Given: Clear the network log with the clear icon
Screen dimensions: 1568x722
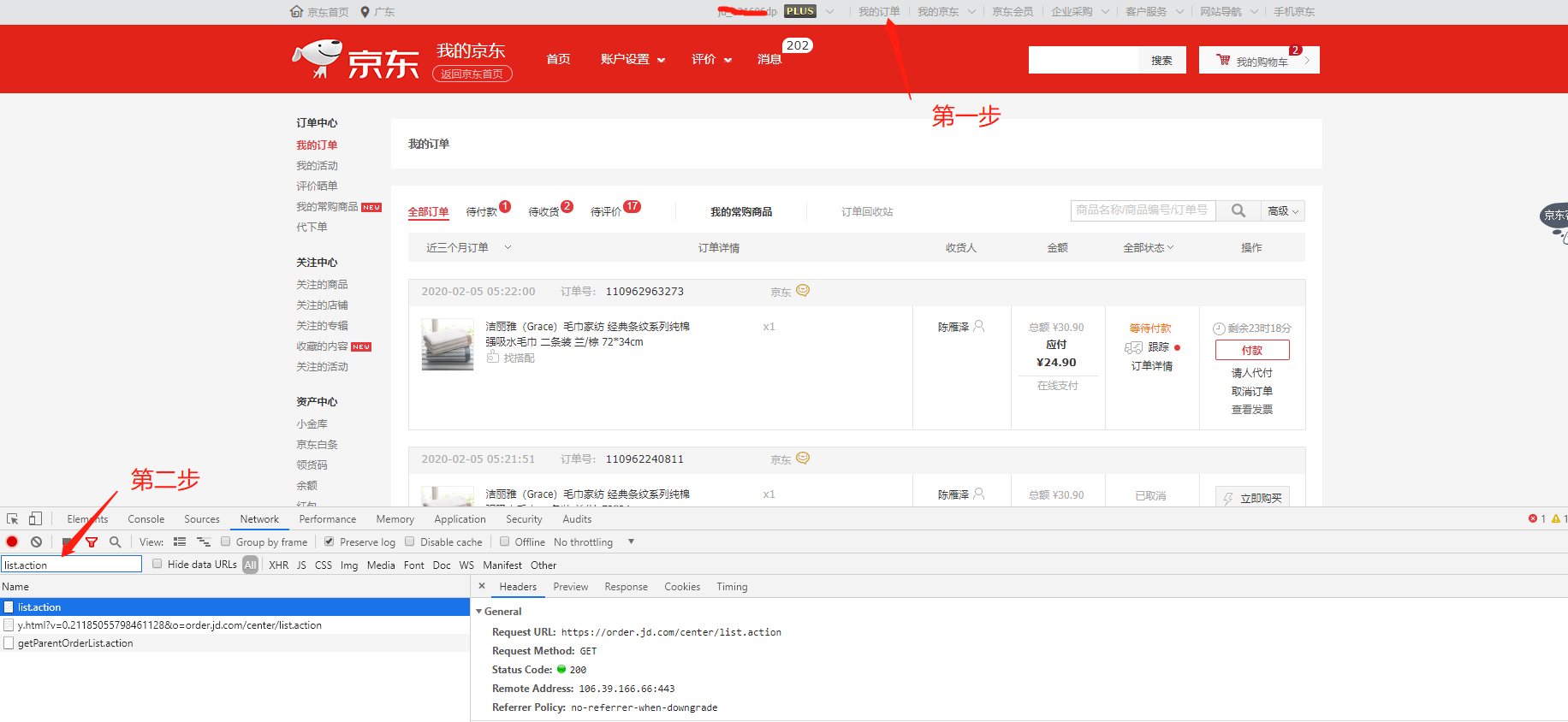Looking at the screenshot, I should [x=36, y=541].
